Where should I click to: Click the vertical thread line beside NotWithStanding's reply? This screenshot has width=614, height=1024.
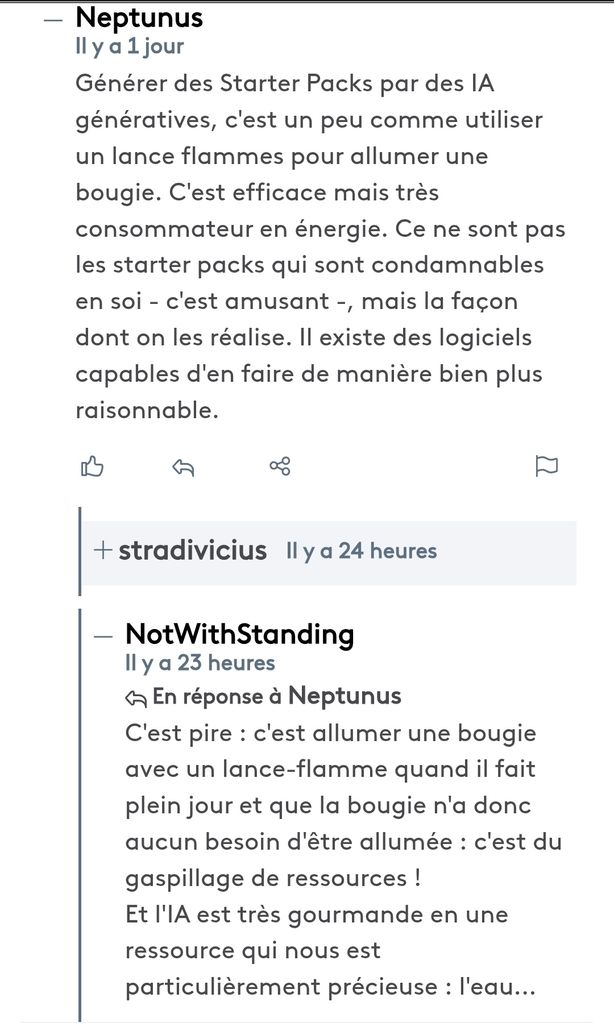point(80,814)
